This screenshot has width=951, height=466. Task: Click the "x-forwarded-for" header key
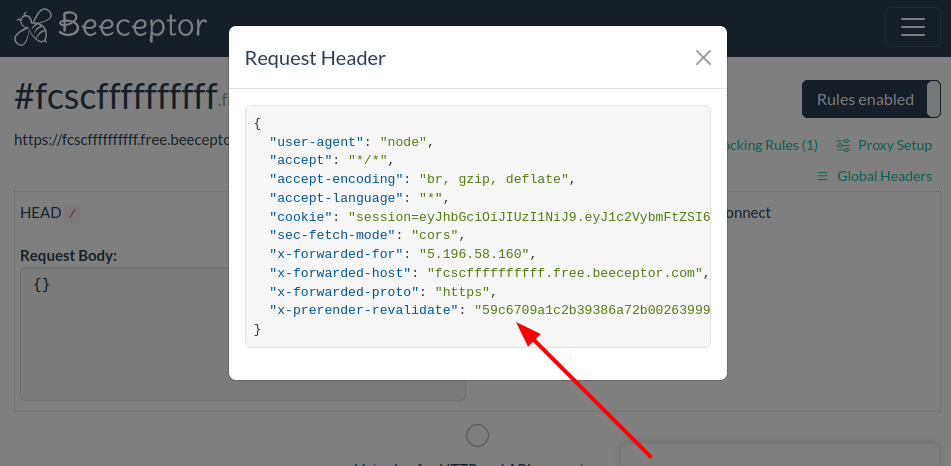(337, 254)
